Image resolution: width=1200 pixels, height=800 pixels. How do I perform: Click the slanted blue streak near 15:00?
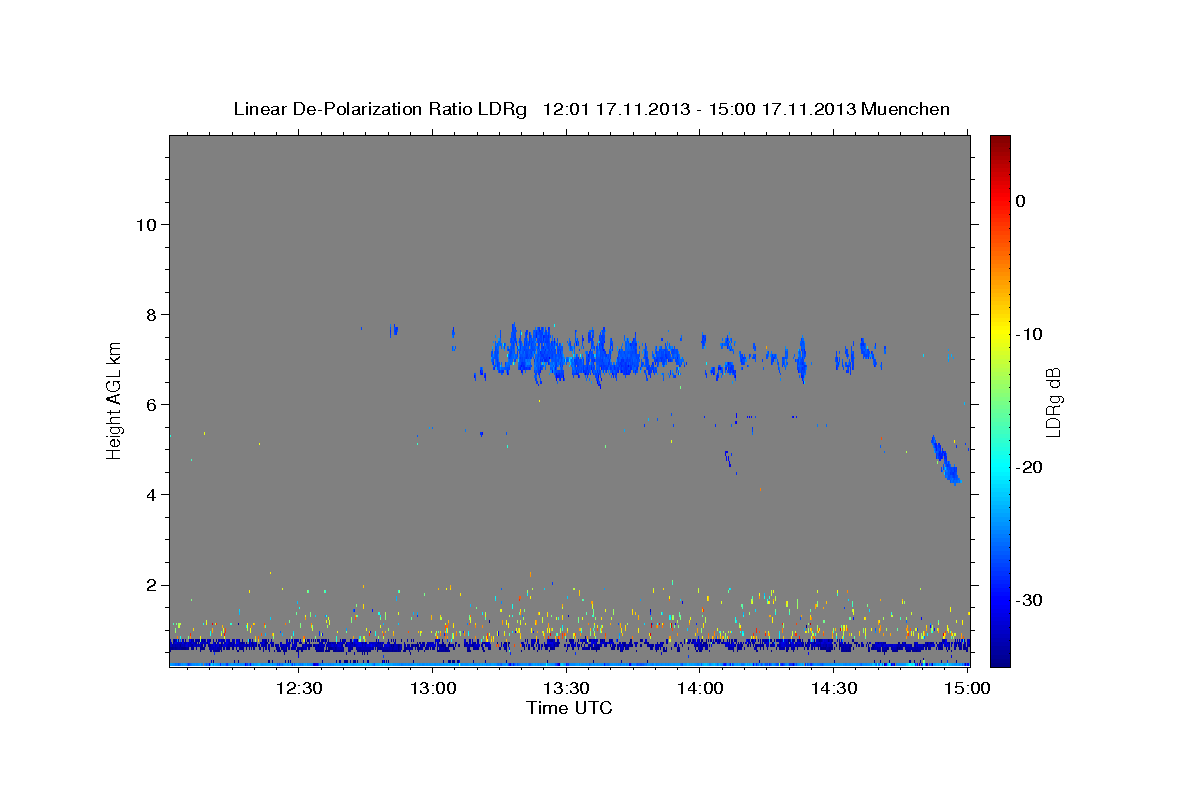(945, 460)
